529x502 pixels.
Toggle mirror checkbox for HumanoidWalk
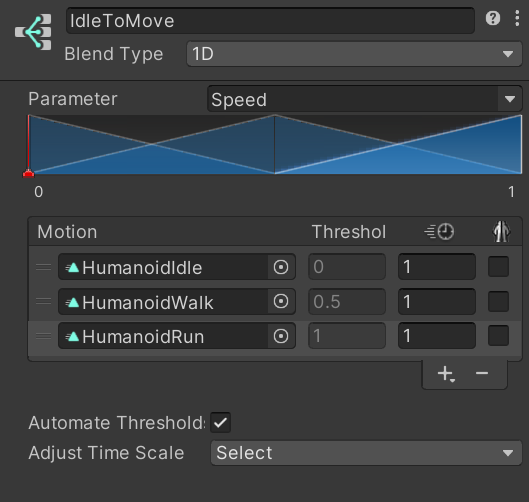tap(498, 301)
